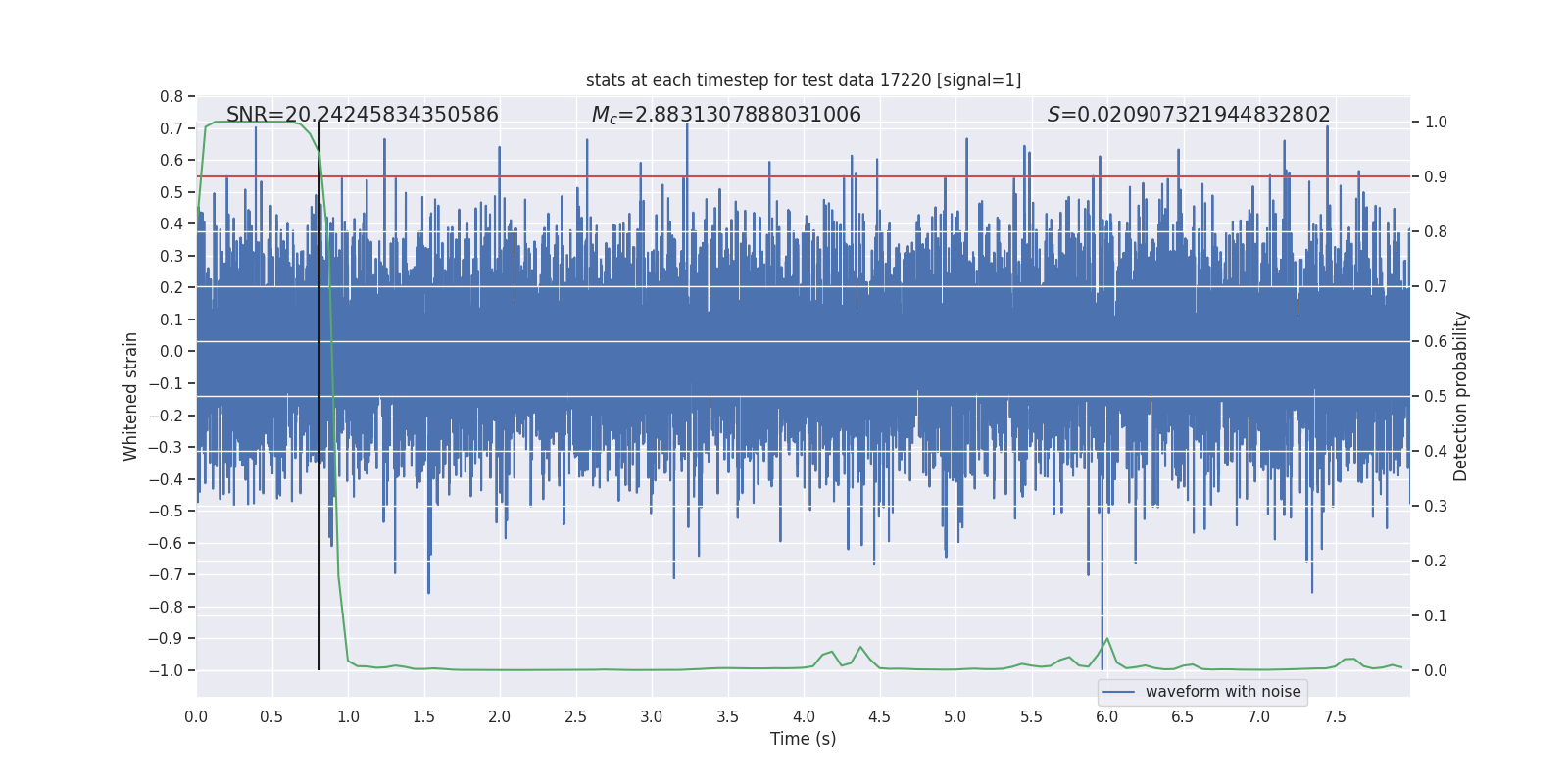Select the 0.9 tick on the Detection probability axis

[1436, 176]
